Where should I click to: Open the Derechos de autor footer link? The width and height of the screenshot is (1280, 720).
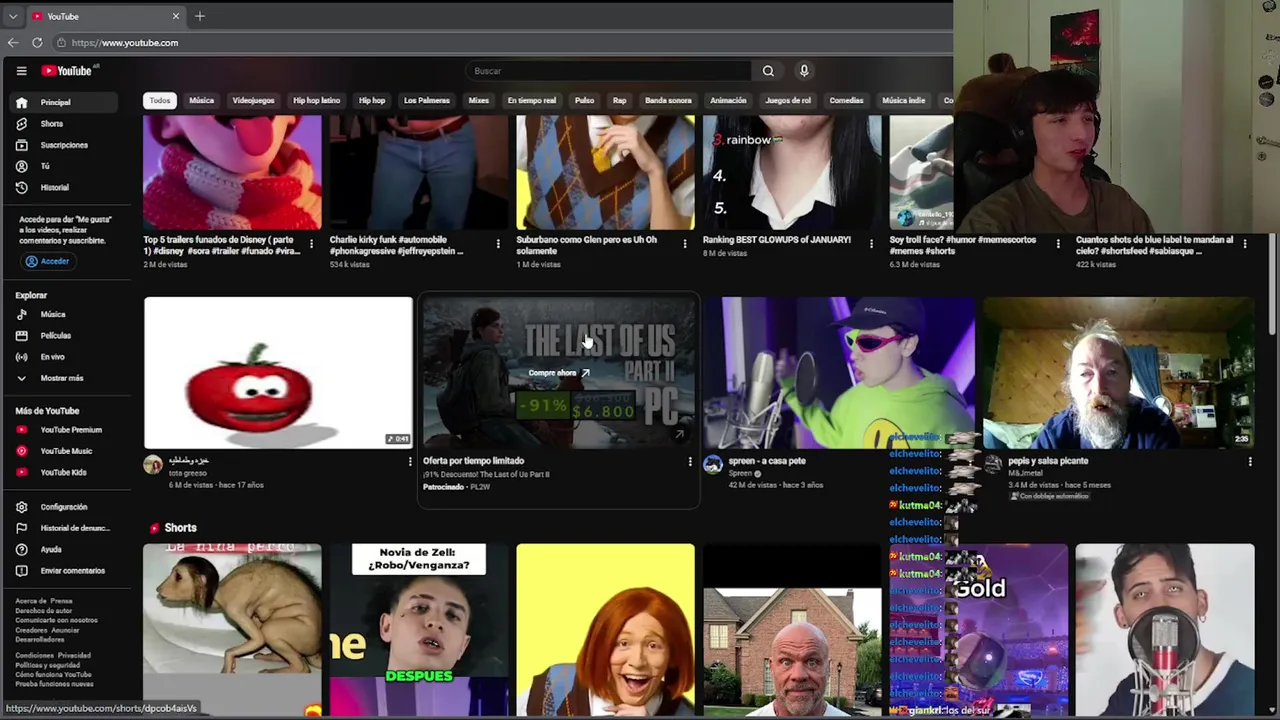click(44, 611)
